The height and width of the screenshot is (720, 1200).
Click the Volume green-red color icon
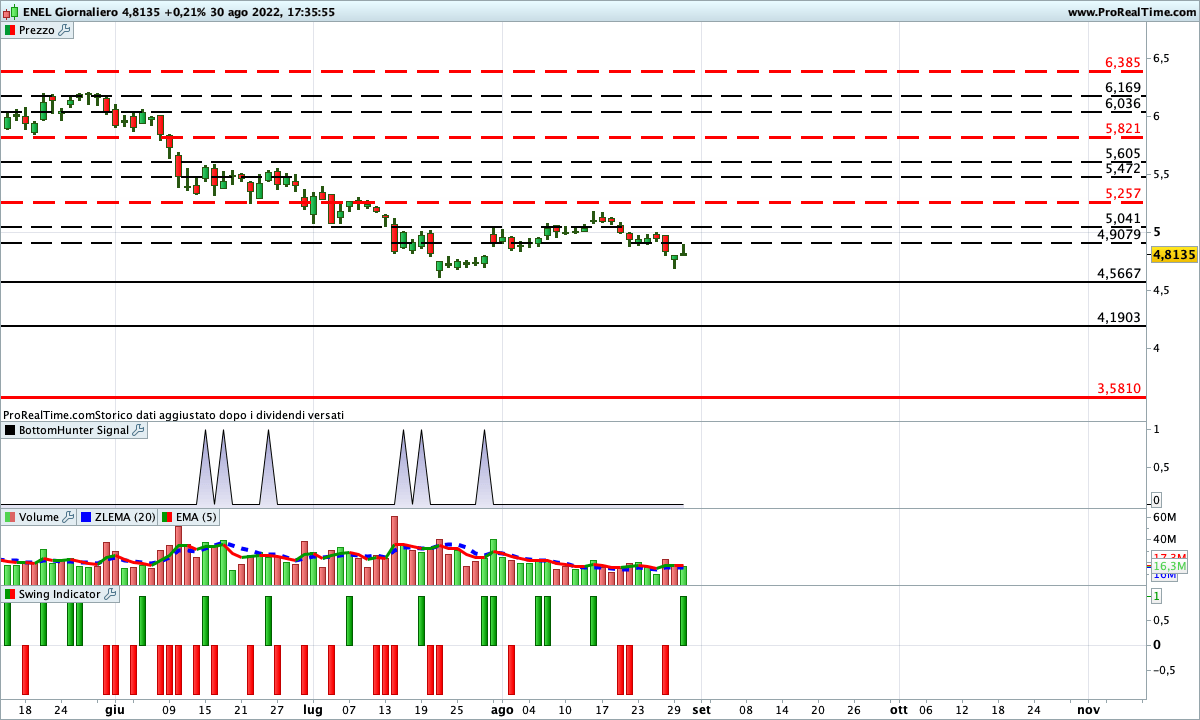click(10, 517)
